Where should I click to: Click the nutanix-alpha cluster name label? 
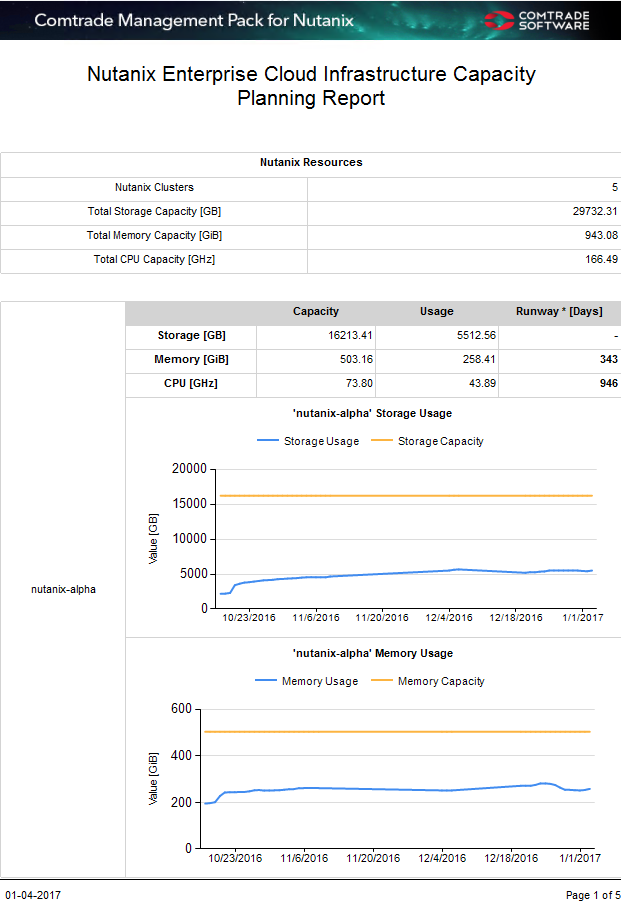click(63, 589)
